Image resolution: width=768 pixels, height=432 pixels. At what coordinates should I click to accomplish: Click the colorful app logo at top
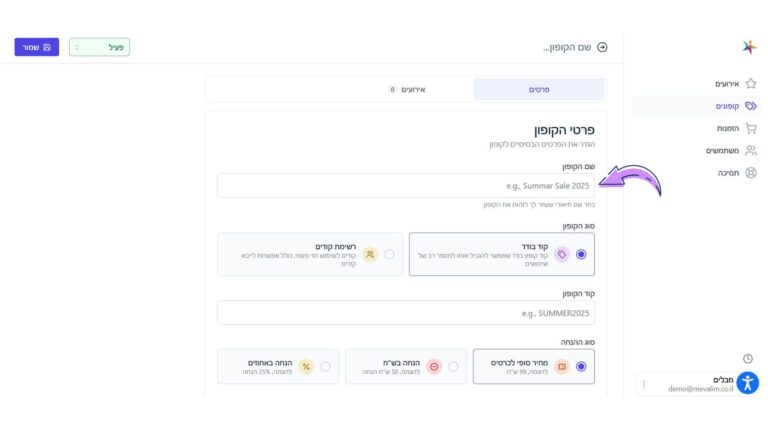[749, 47]
